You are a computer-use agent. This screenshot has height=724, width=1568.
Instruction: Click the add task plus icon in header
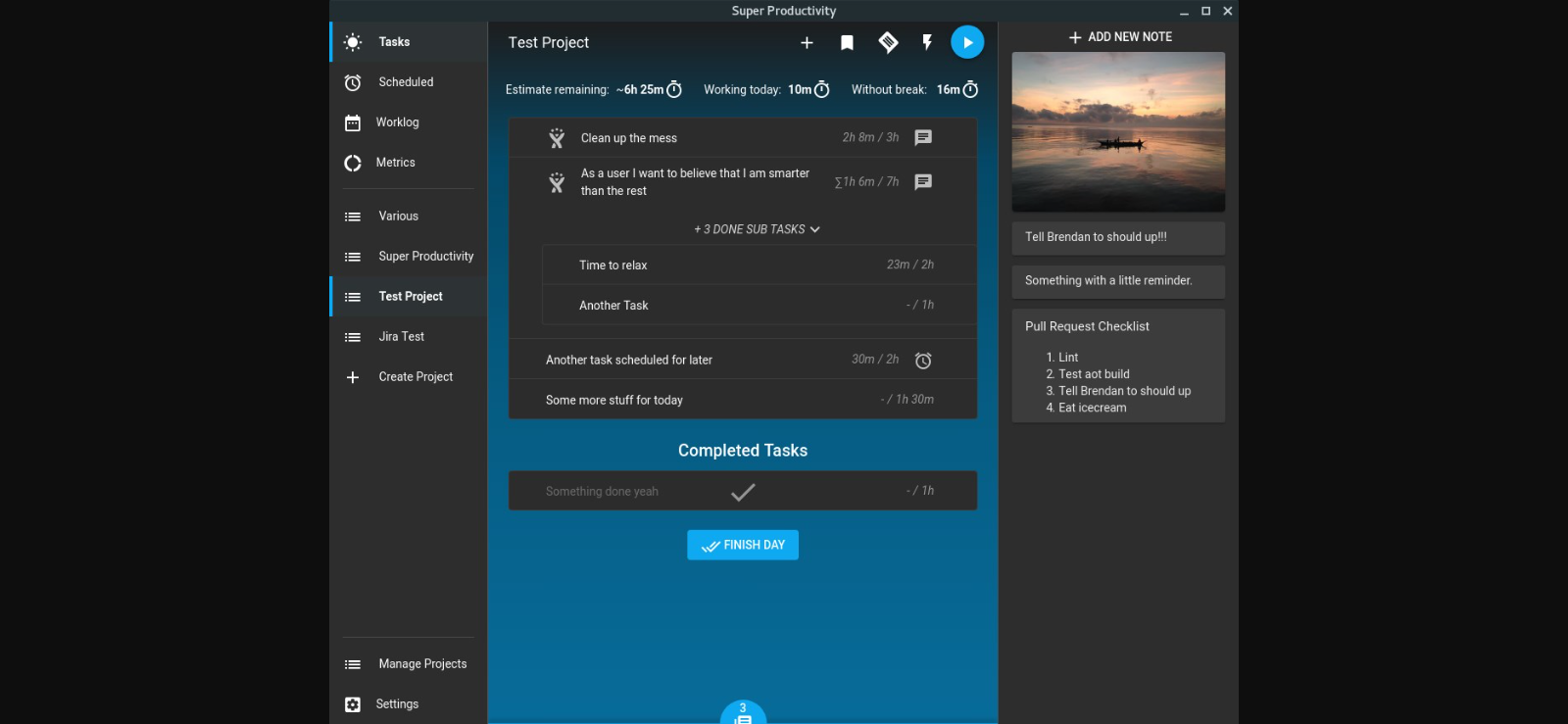807,42
